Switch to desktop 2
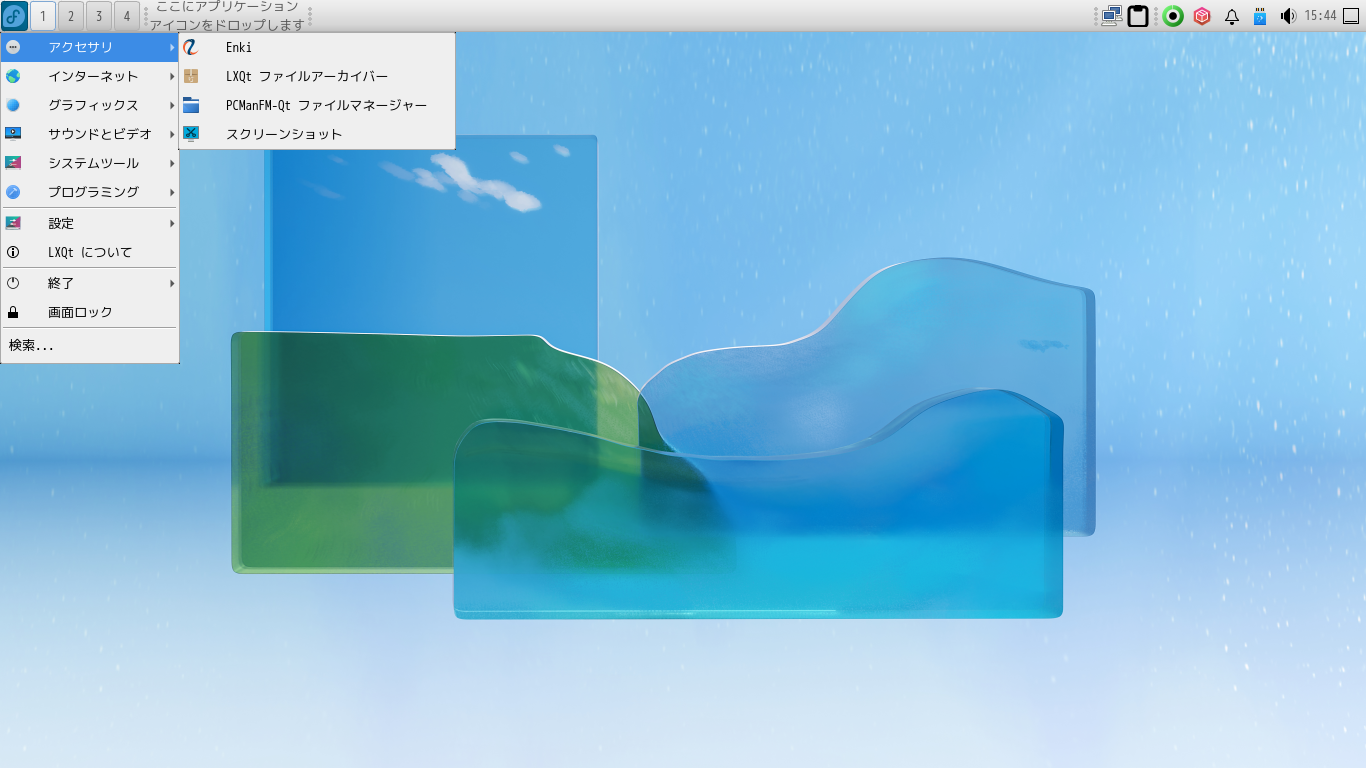 click(71, 16)
